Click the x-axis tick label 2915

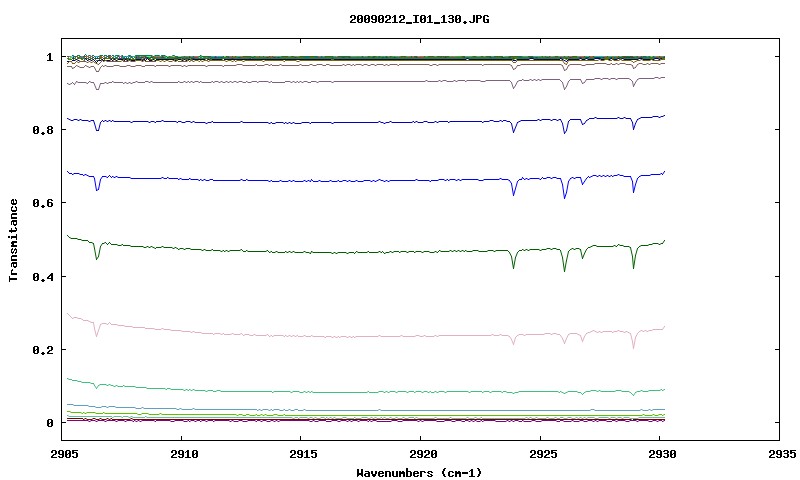pyautogui.click(x=304, y=454)
